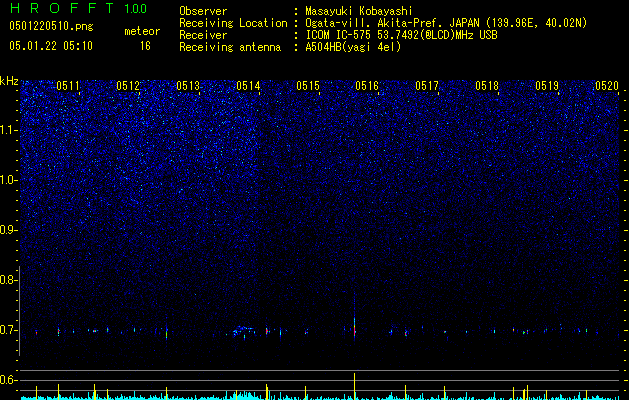
Task: Click the Ogata-vill. Akita-Pref. JAPAN location text
Action: [446, 23]
